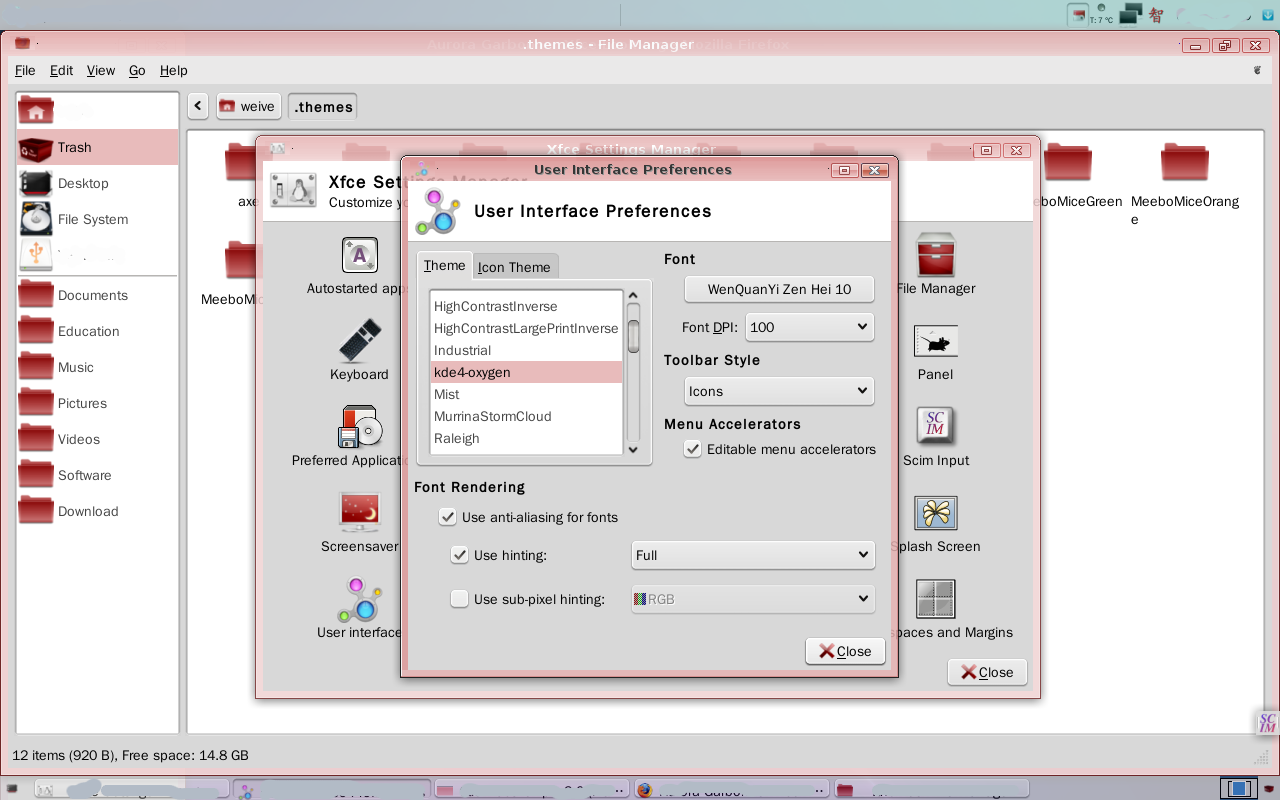Open File Manager settings icon

pos(936,255)
